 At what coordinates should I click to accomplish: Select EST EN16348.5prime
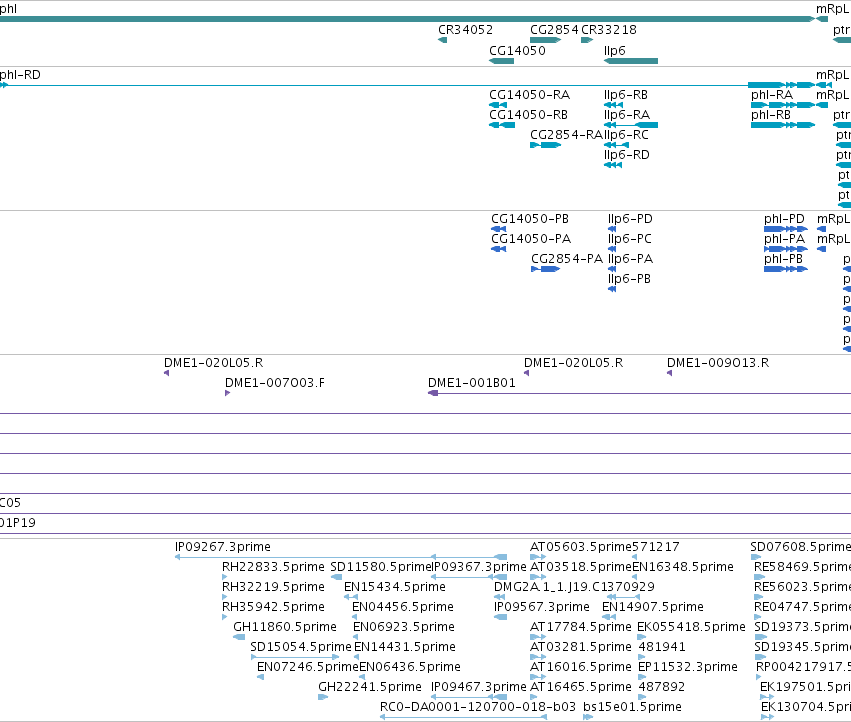click(x=634, y=577)
